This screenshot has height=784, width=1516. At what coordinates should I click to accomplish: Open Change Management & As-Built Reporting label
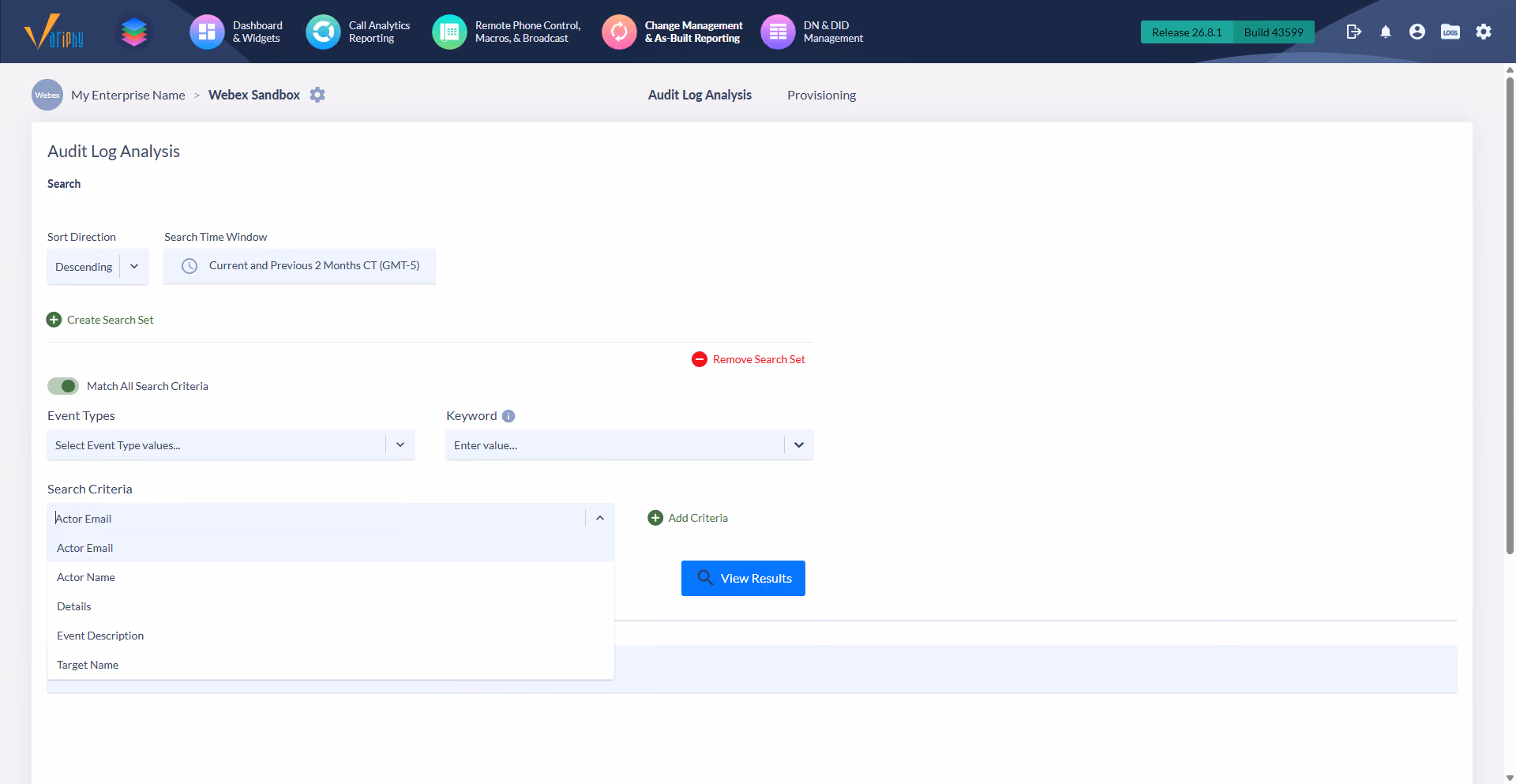click(694, 32)
